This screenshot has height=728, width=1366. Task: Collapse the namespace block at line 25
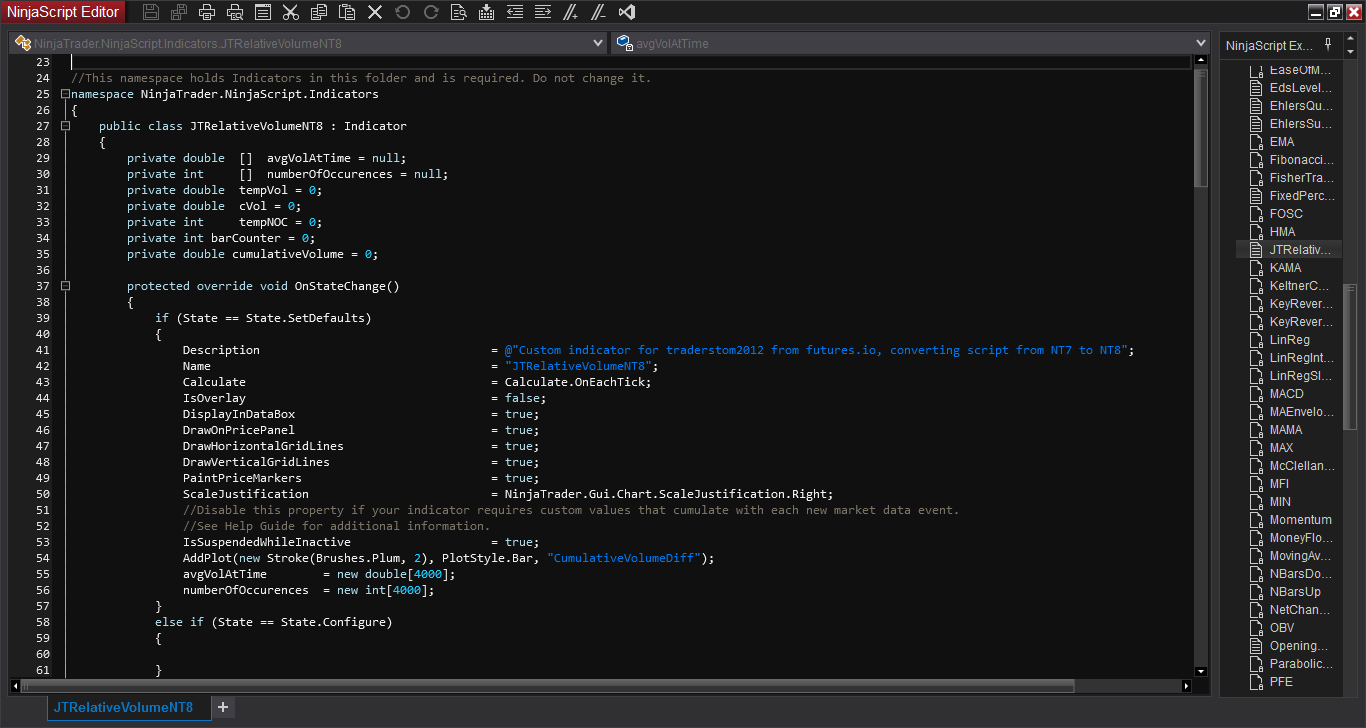click(65, 94)
